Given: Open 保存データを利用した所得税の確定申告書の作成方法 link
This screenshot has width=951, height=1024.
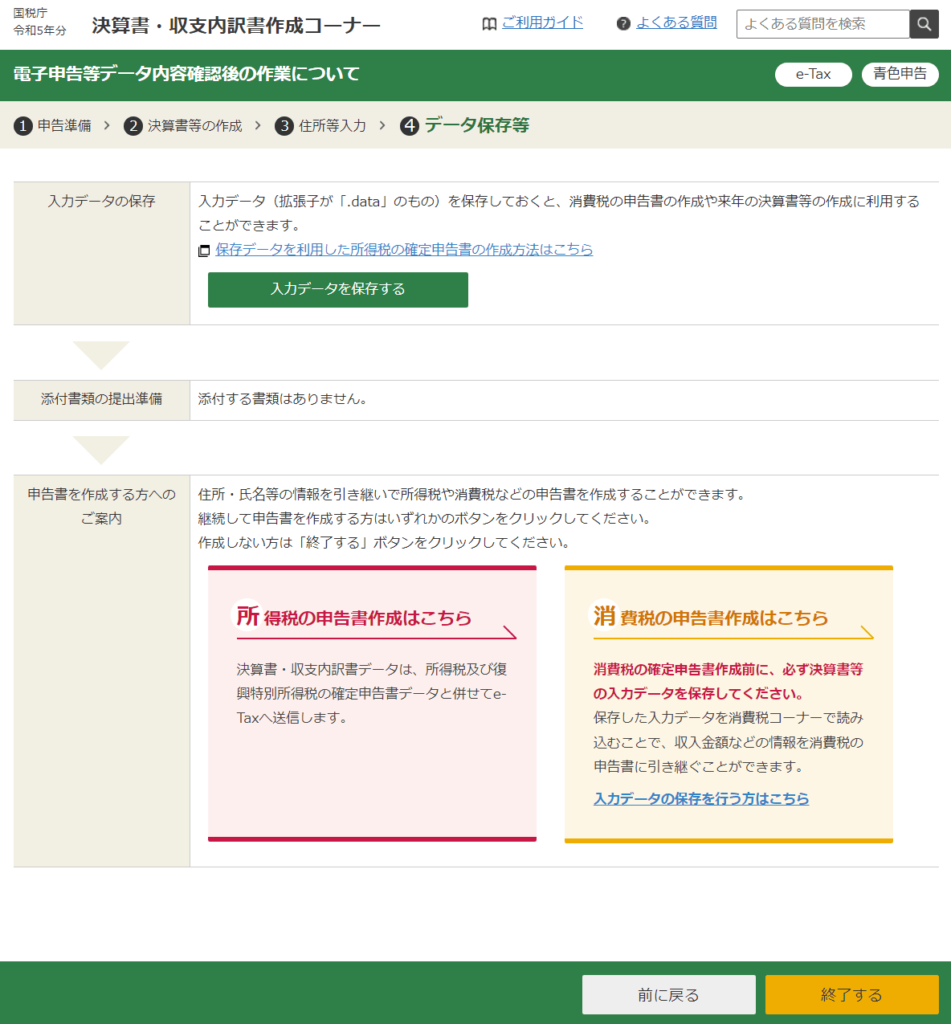Looking at the screenshot, I should tap(404, 250).
